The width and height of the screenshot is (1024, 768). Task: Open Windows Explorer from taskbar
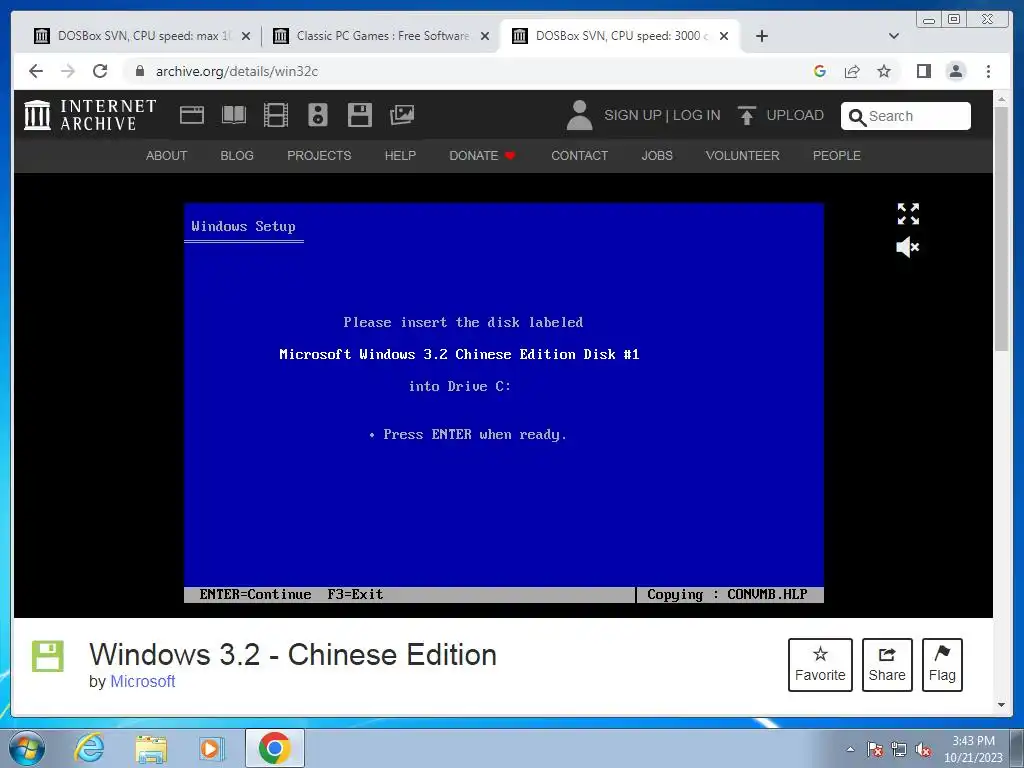[x=151, y=748]
